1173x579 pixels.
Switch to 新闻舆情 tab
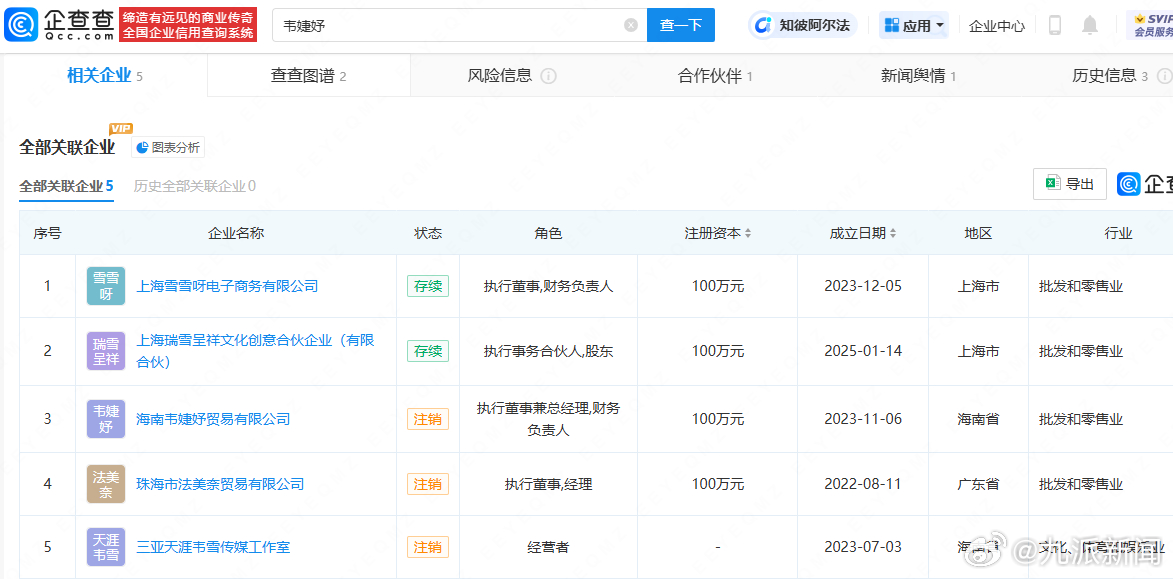tap(919, 76)
